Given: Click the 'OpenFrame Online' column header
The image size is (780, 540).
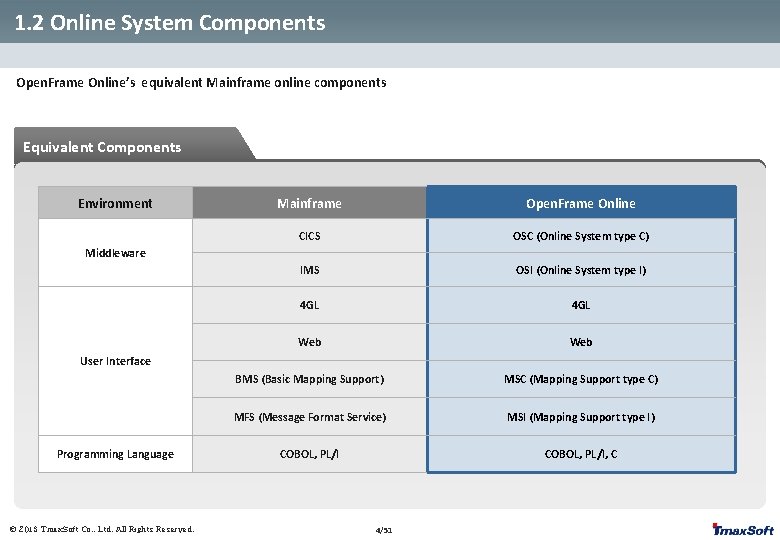Looking at the screenshot, I should point(581,203).
